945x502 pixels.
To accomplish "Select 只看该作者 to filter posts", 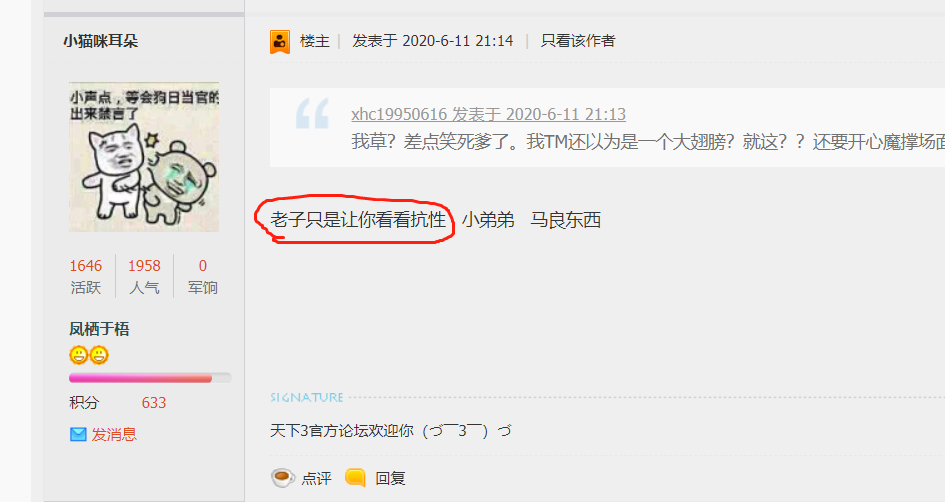I will (x=578, y=41).
